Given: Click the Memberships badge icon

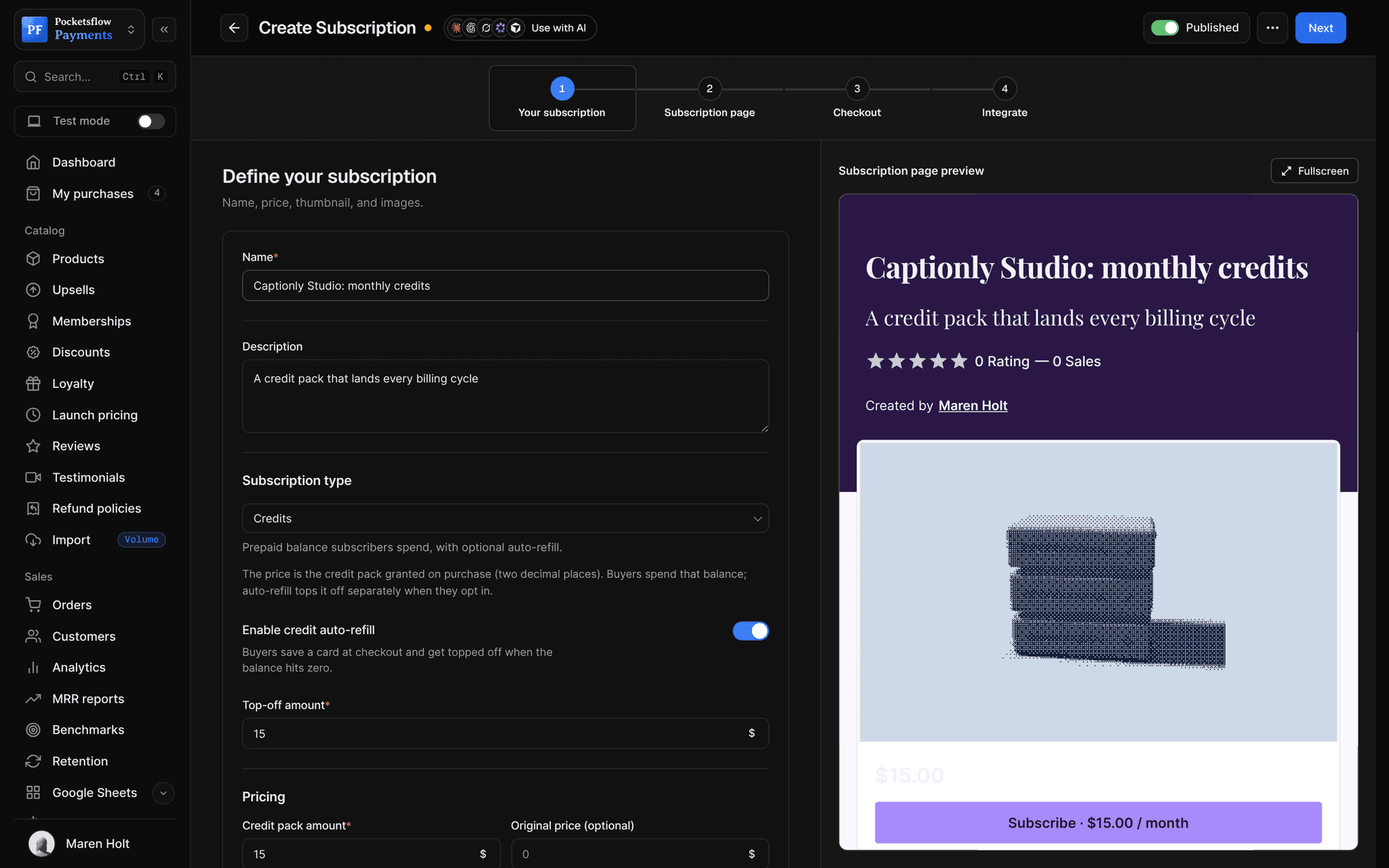Looking at the screenshot, I should point(33,321).
